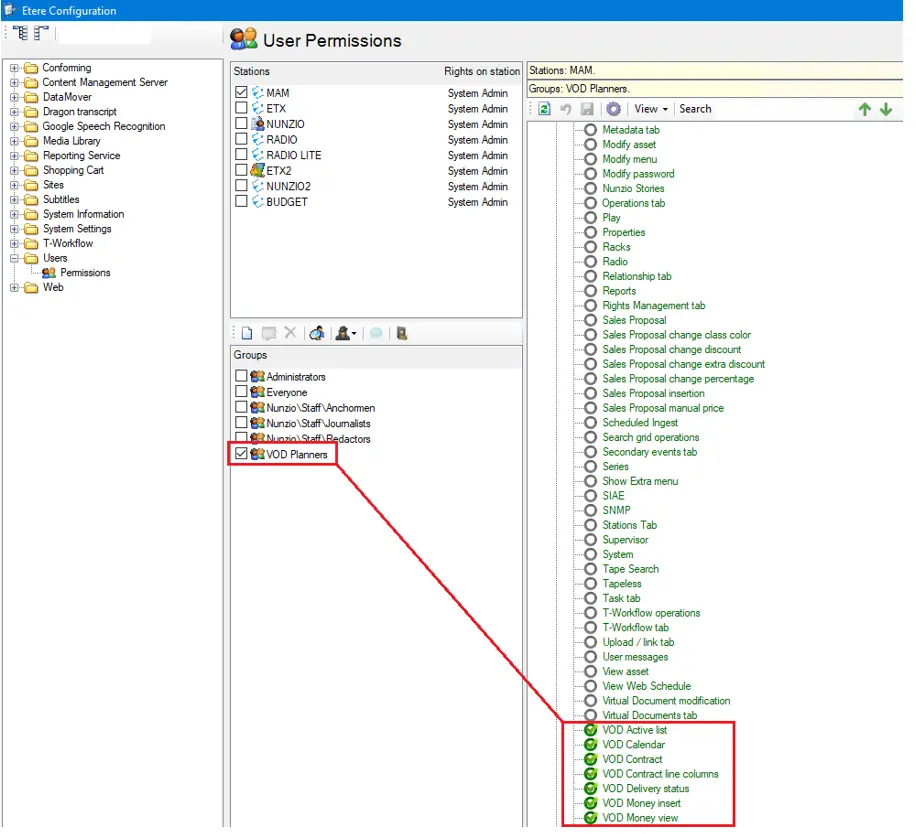Viewport: 916px width, 834px height.
Task: Click the refresh icon in permissions toolbar
Action: coord(545,109)
